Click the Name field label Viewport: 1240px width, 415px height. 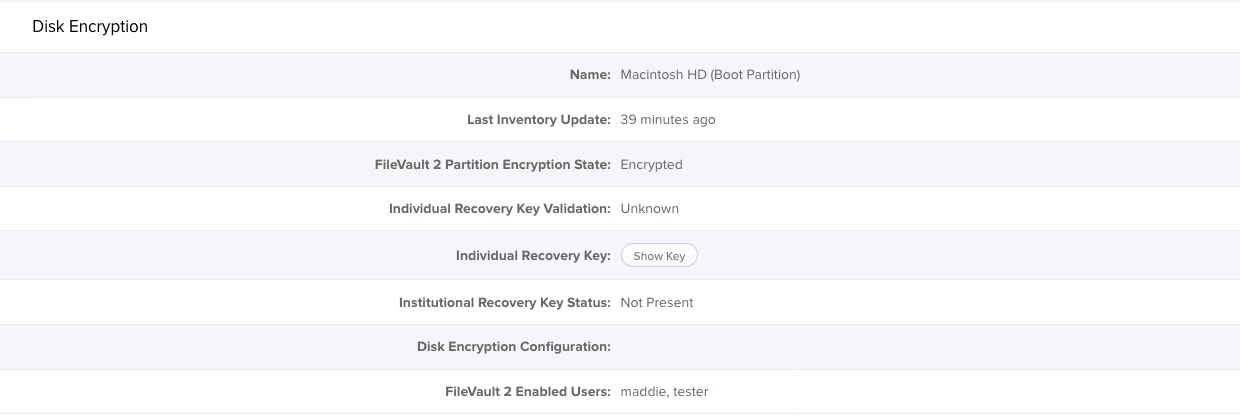590,74
